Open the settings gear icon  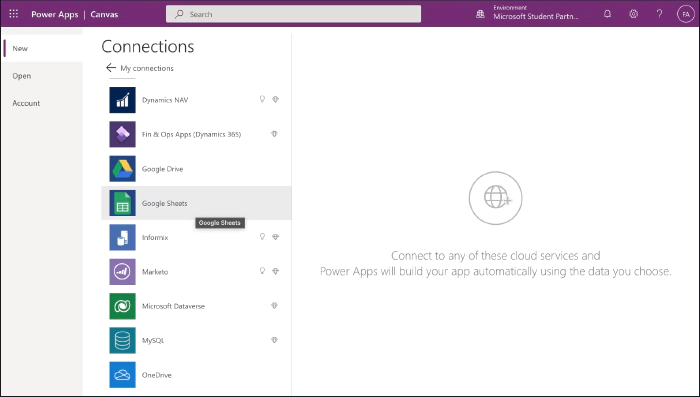633,14
